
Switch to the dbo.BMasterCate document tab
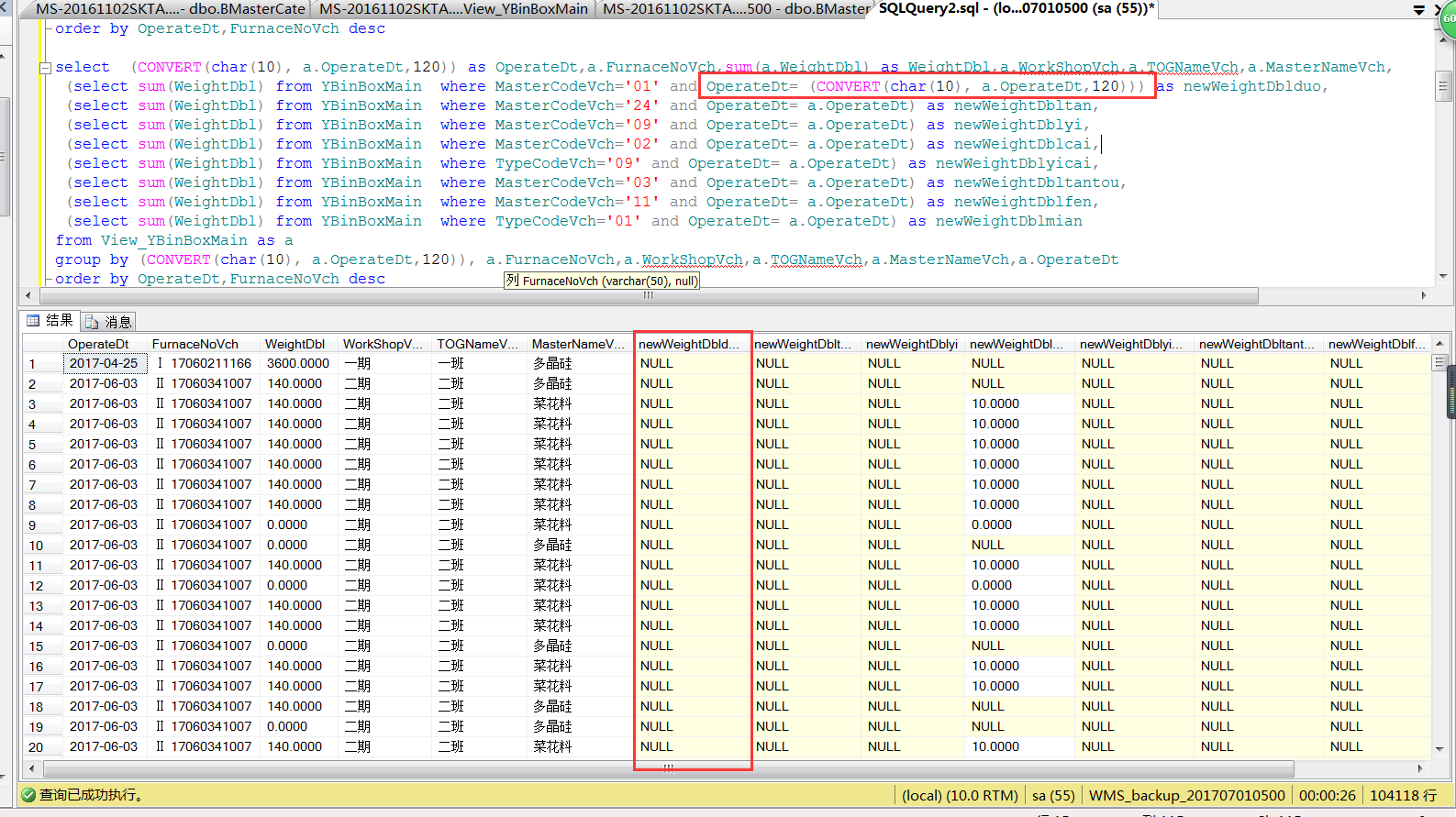(171, 9)
